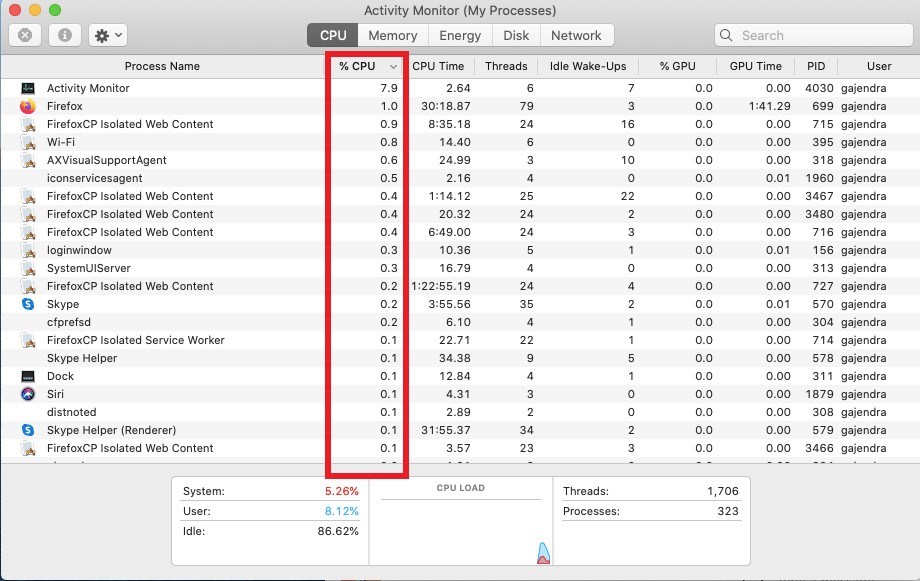Viewport: 920px width, 581px height.
Task: Click the % CPU sort chevron
Action: pos(394,66)
